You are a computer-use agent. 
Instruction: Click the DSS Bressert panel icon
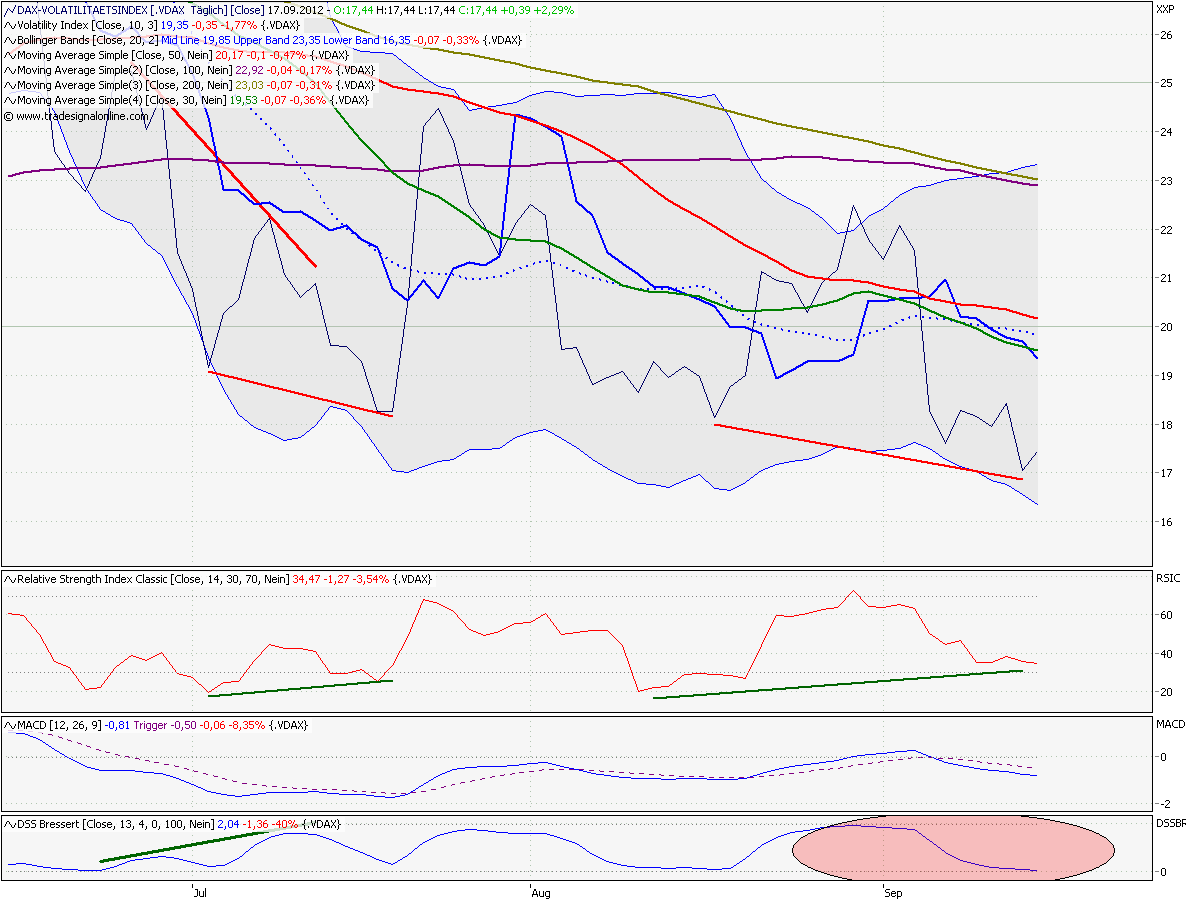[10, 825]
